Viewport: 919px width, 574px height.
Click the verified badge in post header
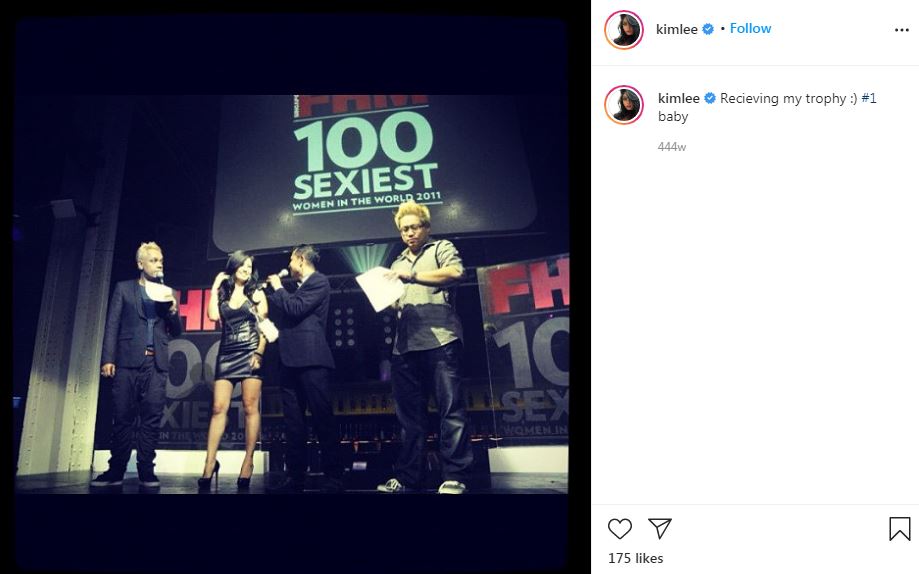708,29
